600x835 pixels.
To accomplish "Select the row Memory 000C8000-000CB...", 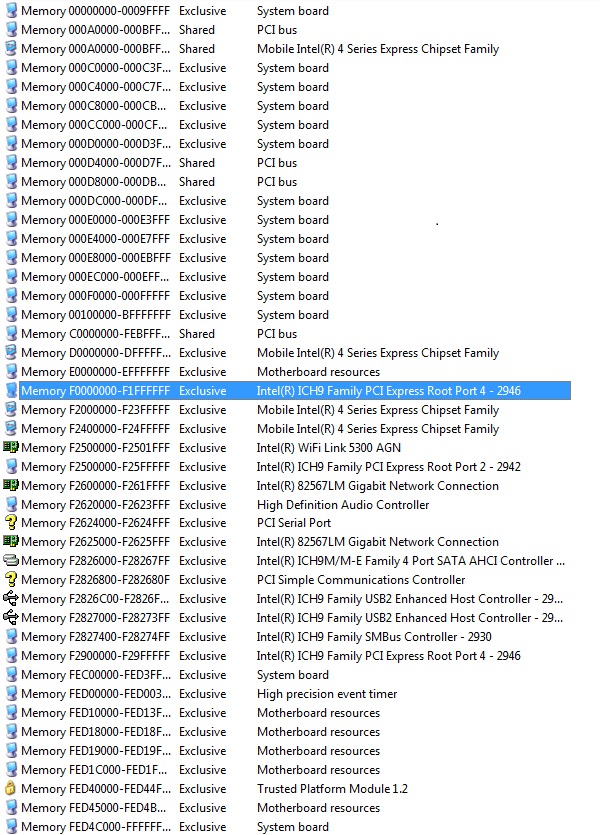I will [287, 106].
